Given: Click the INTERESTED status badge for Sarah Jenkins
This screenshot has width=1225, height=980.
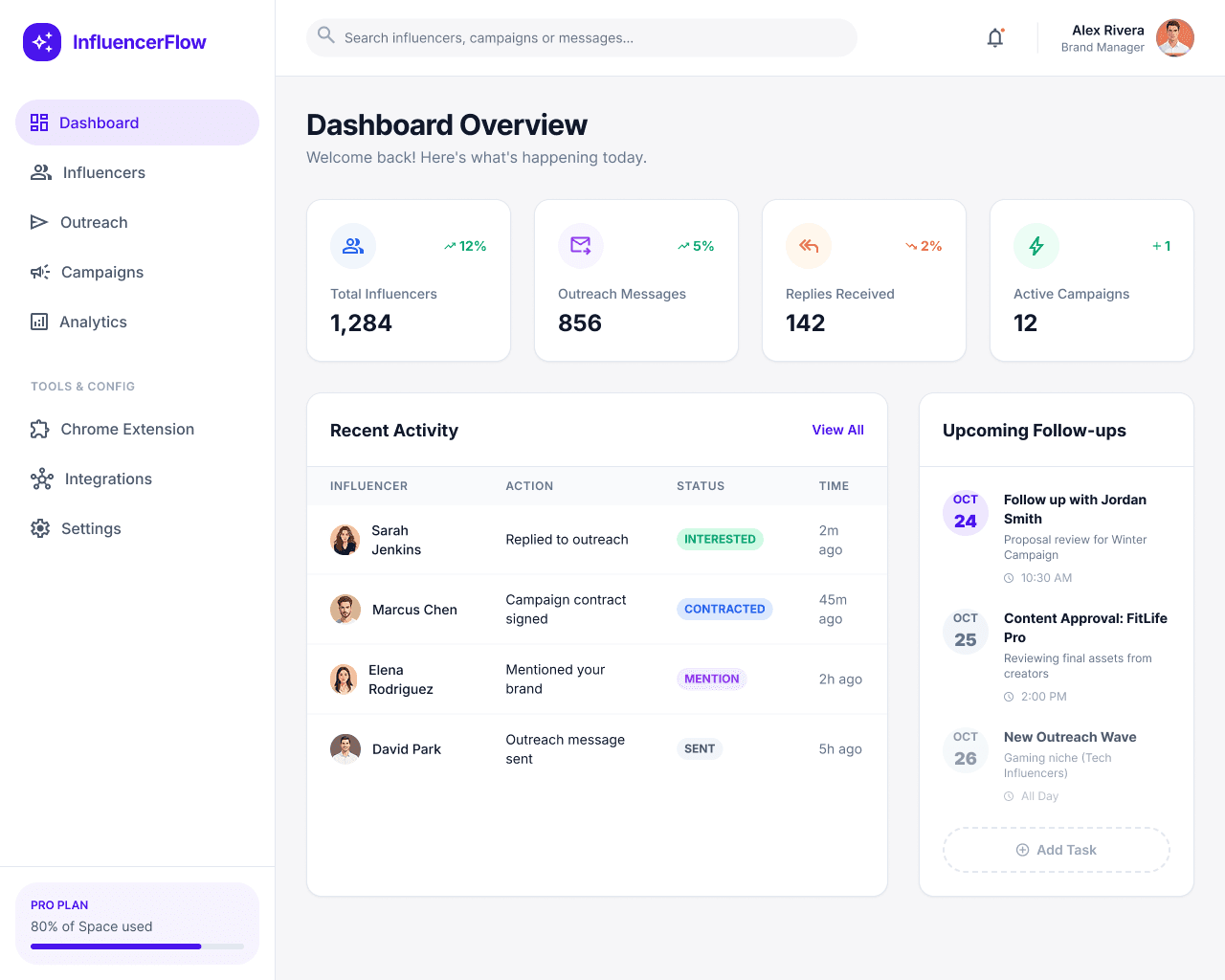Looking at the screenshot, I should 720,539.
